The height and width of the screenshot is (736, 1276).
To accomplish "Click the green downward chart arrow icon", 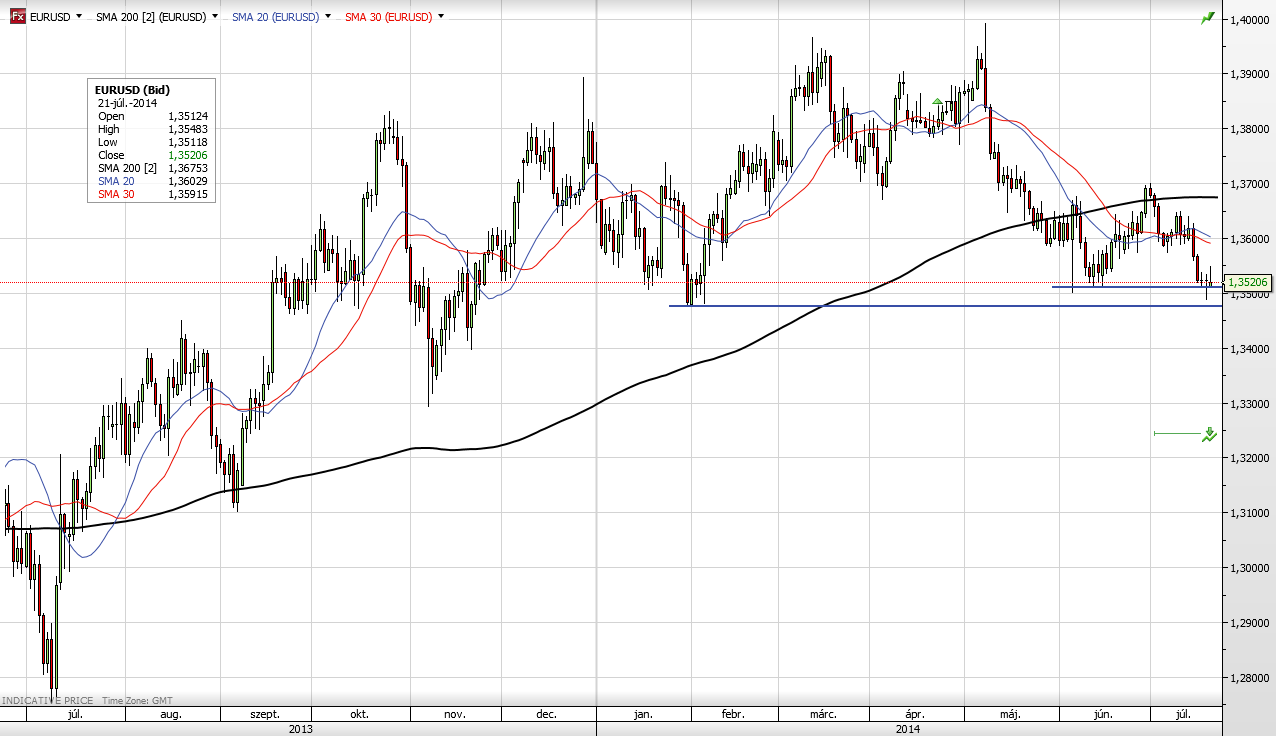I will 1209,434.
